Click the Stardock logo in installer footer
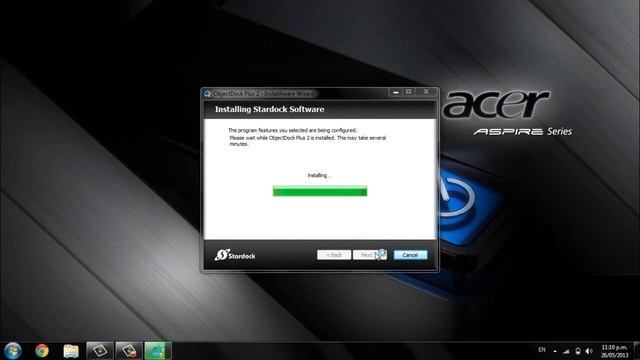 coord(235,255)
